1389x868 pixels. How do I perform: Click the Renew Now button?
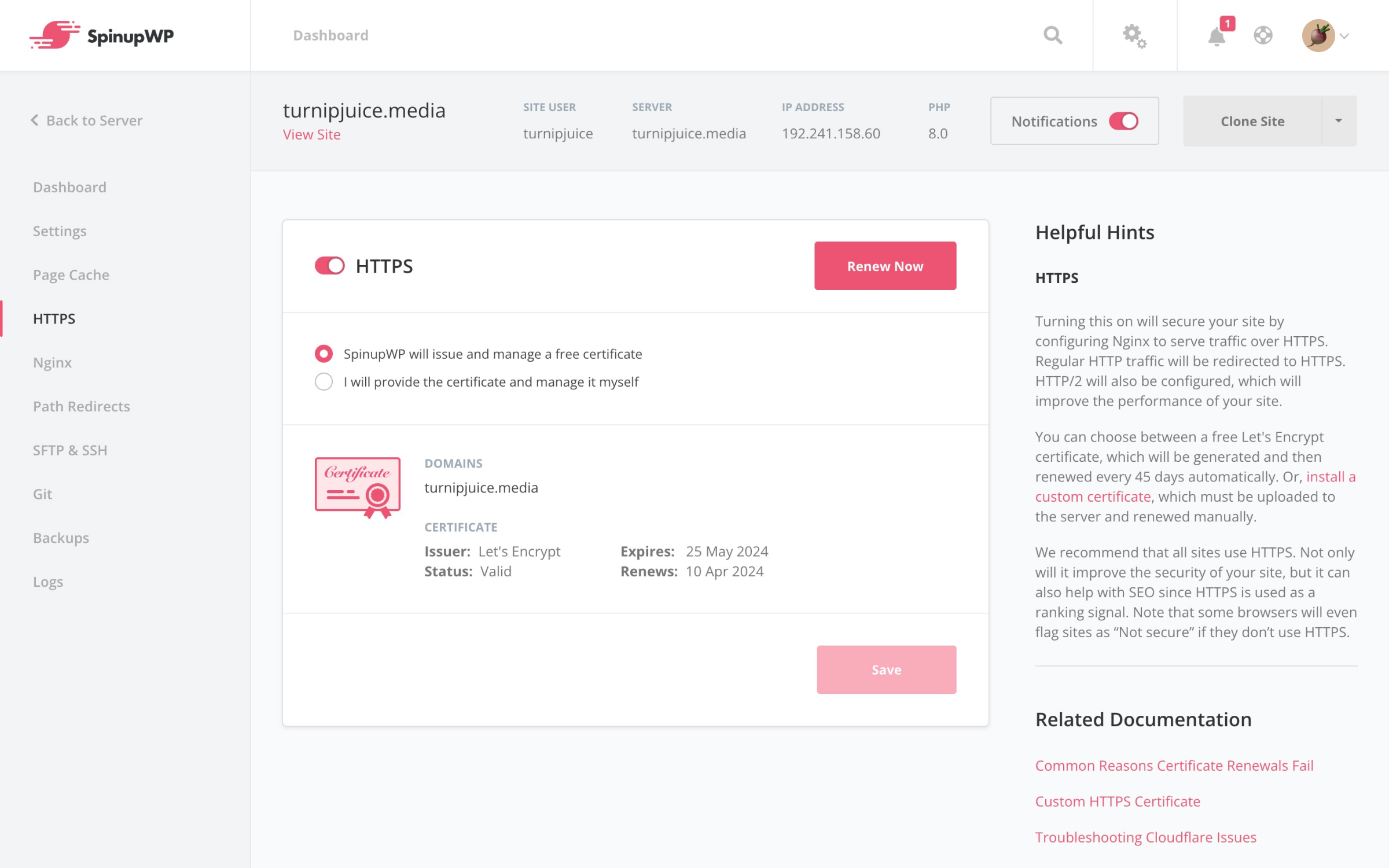pos(885,266)
